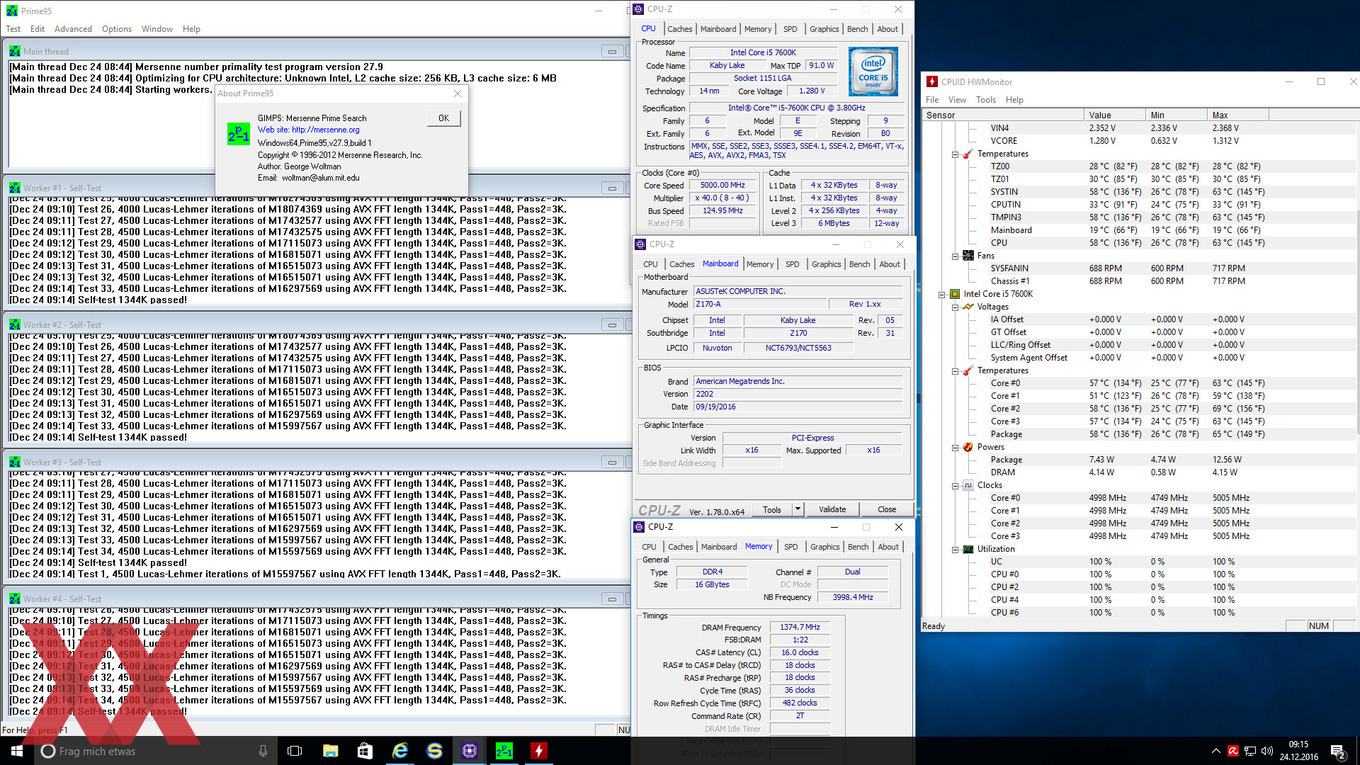Open Prime95 Test menu
1360x765 pixels.
pyautogui.click(x=13, y=29)
